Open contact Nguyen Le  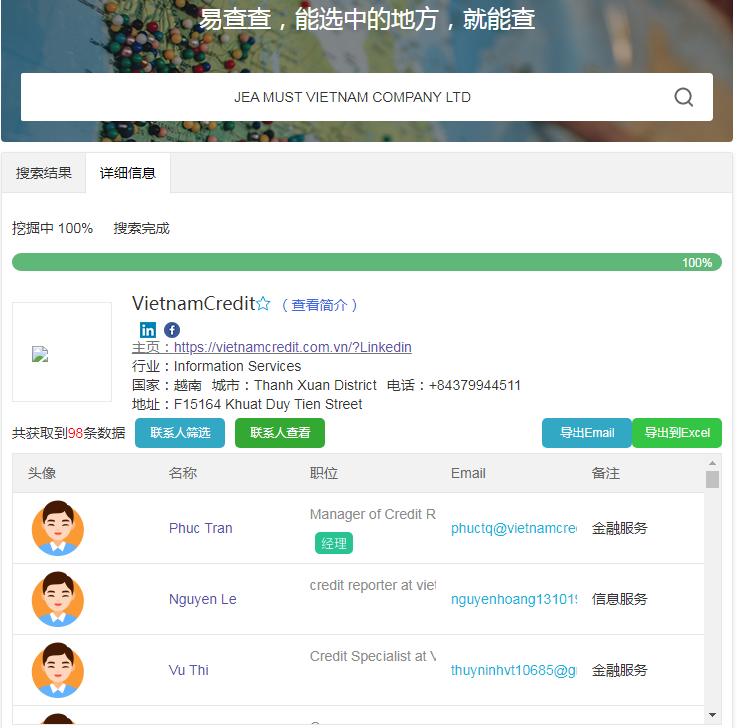(202, 599)
